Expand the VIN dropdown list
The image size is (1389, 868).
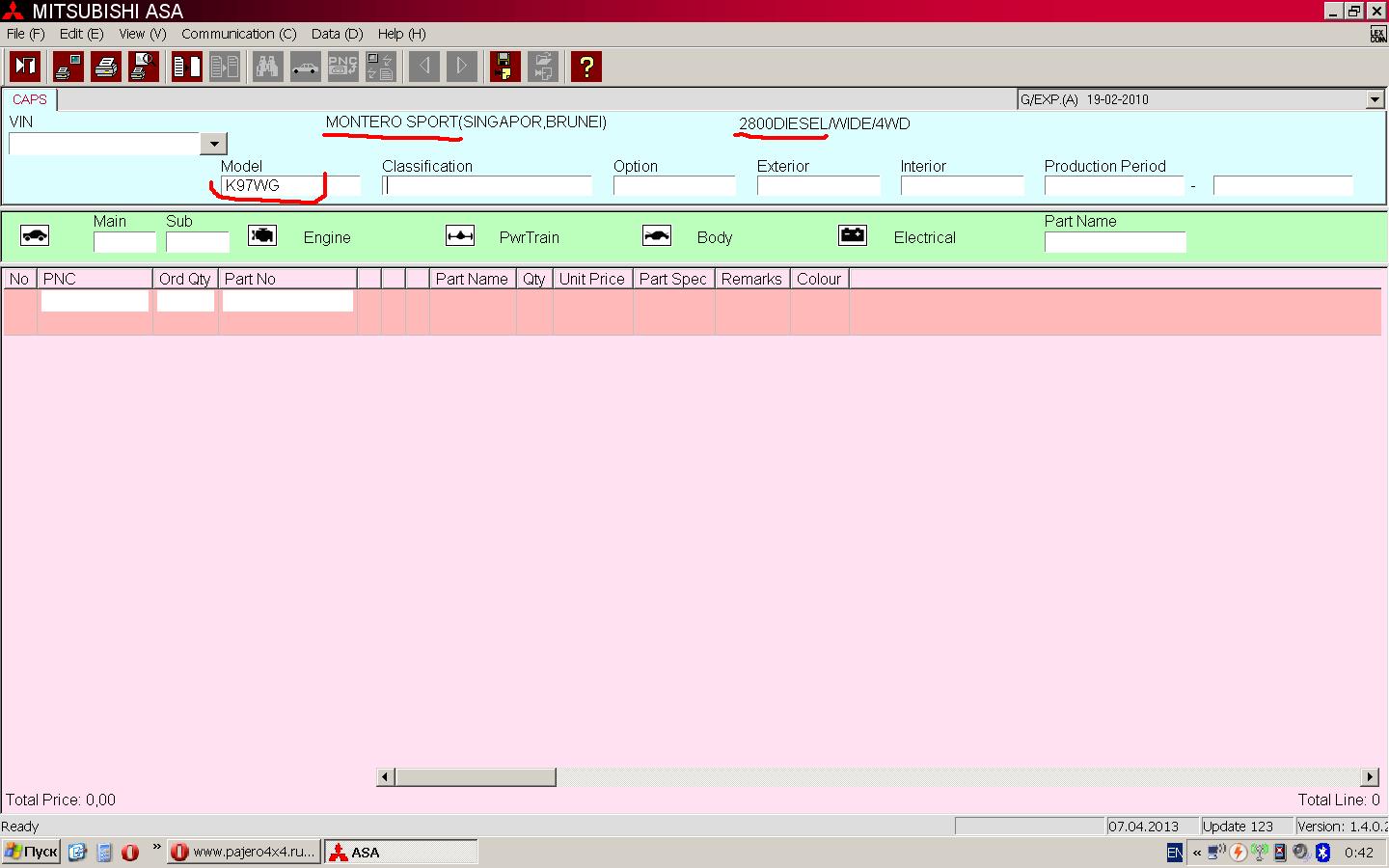click(214, 144)
